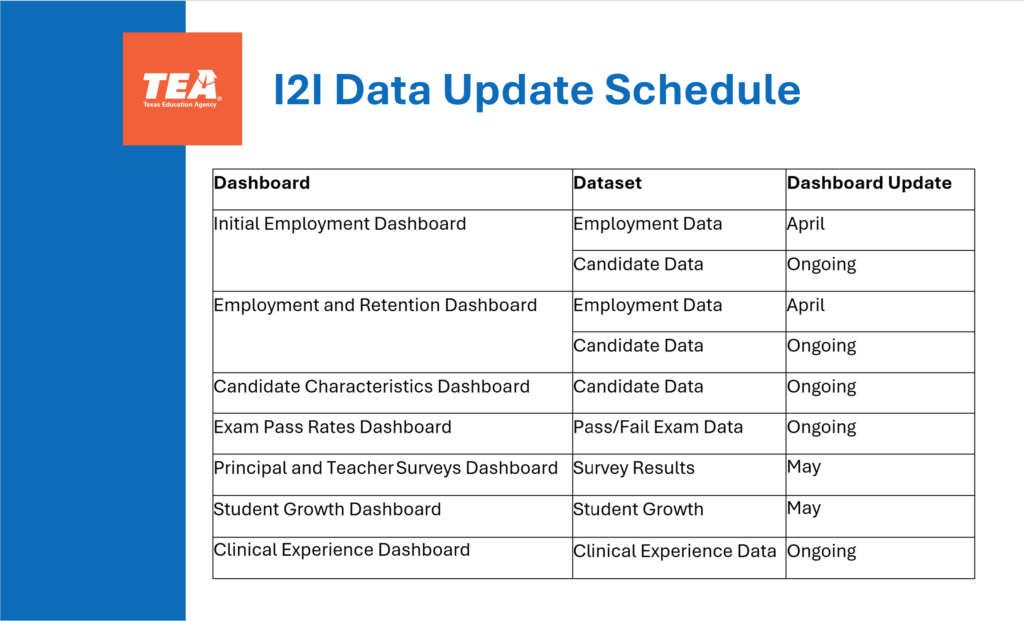Select the Dashboard Update column header

click(869, 183)
